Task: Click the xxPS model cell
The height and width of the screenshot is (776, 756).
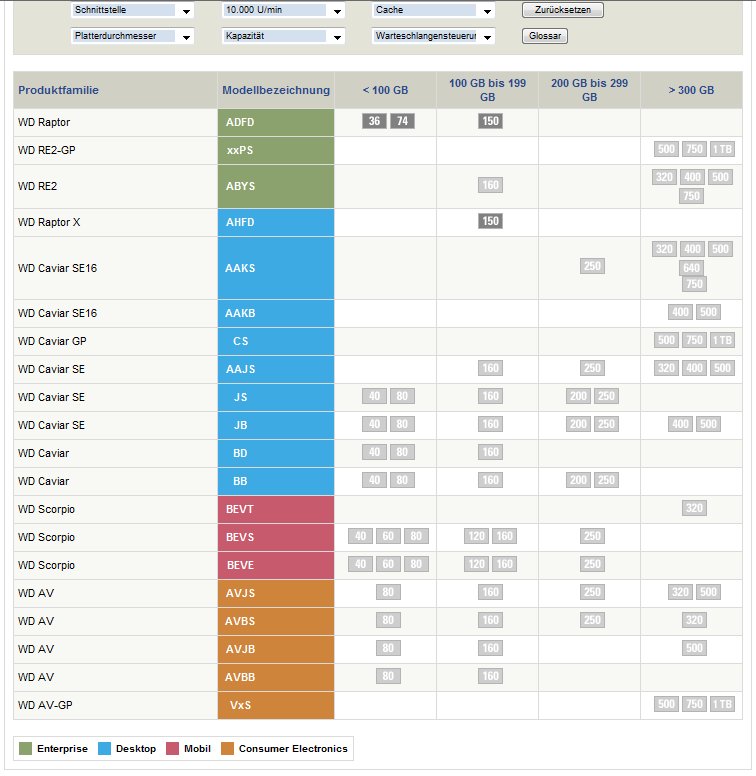Action: coord(276,150)
